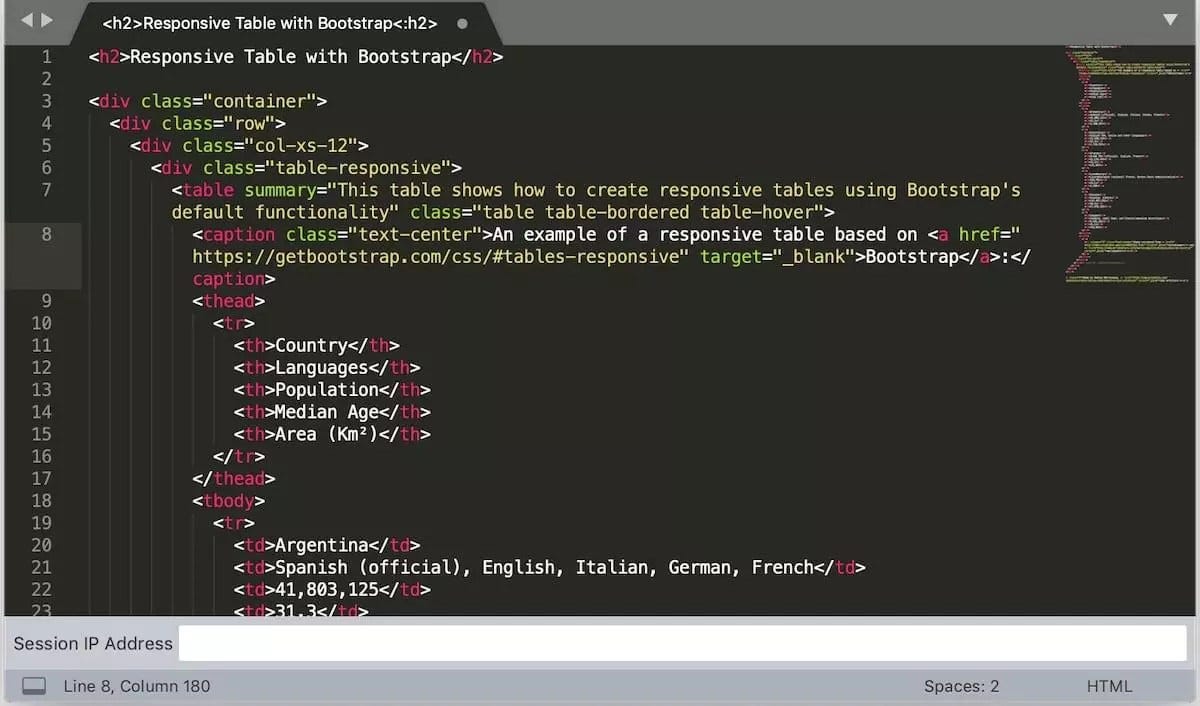Place cursor on the h2 heading line
1200x706 pixels.
pyautogui.click(x=295, y=57)
